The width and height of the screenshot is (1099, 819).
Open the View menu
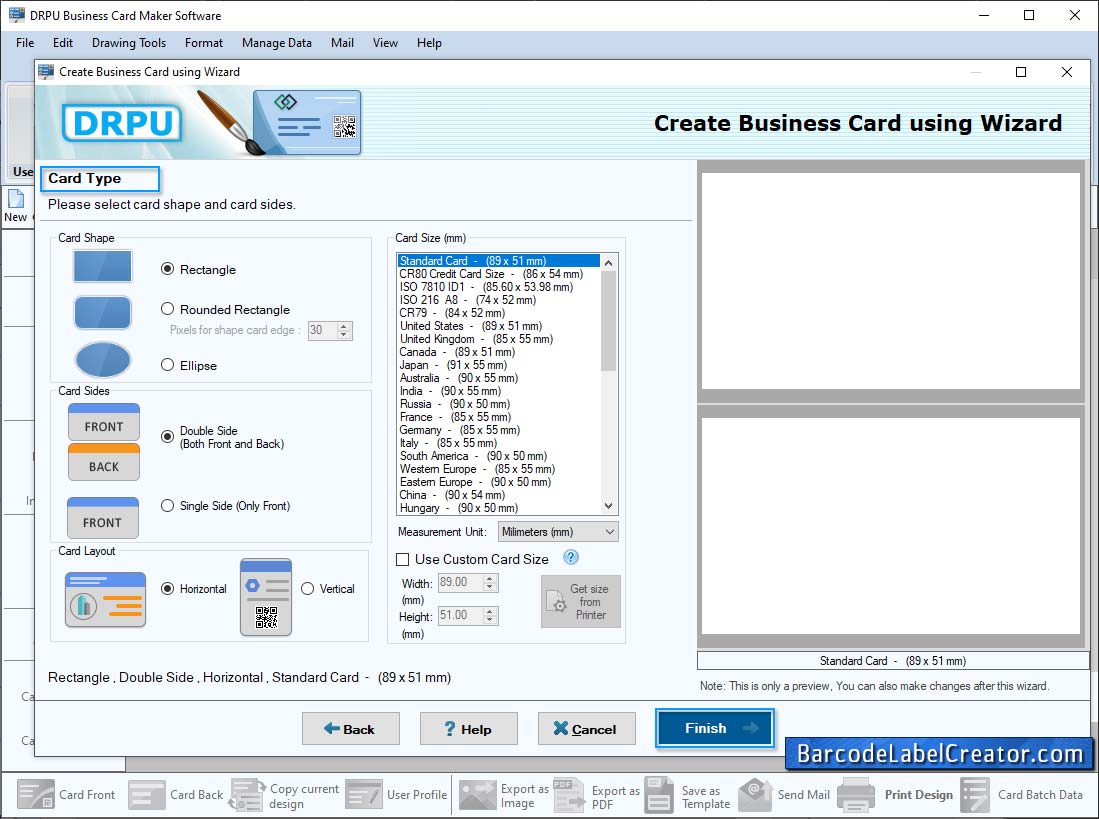click(385, 43)
